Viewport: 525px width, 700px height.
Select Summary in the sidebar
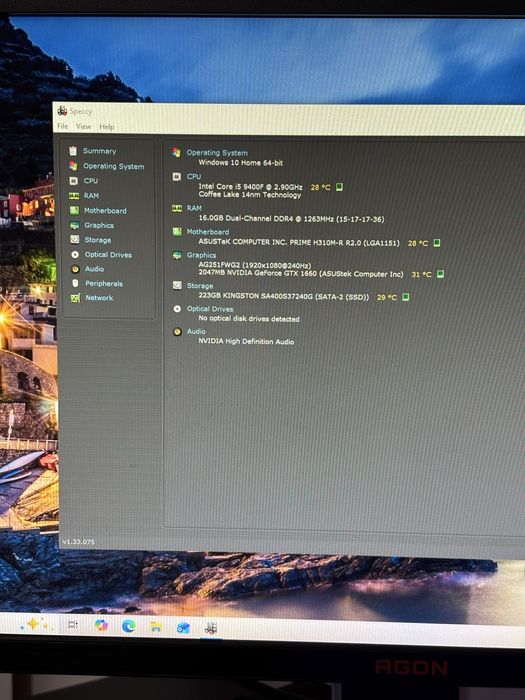99,151
